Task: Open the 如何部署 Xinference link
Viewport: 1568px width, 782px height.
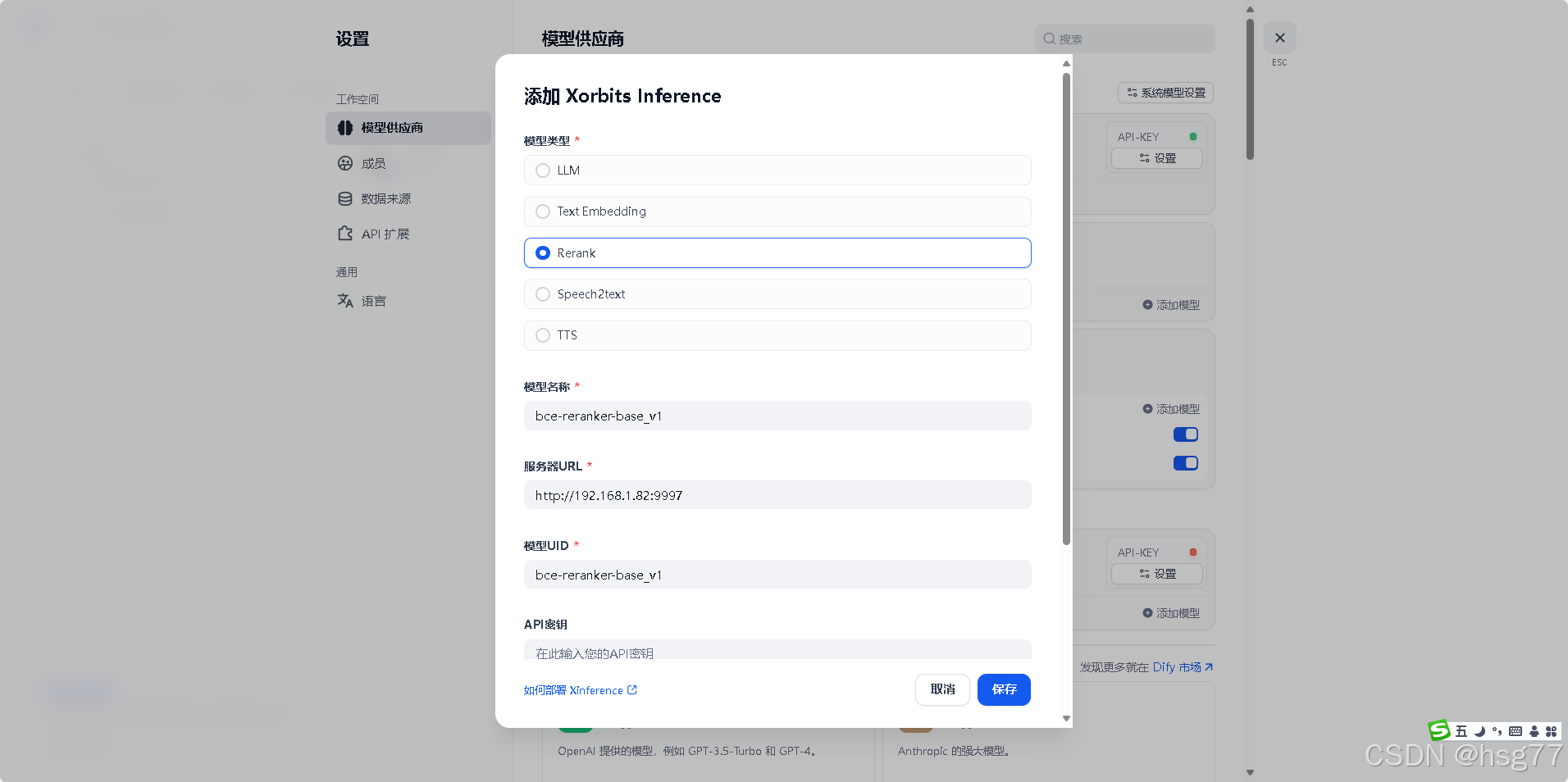Action: (581, 690)
